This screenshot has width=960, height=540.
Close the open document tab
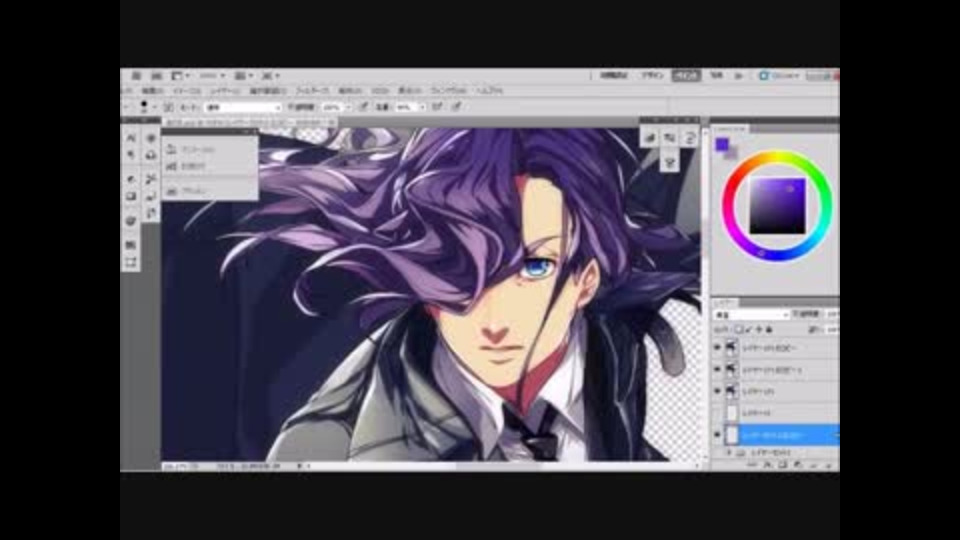point(331,122)
